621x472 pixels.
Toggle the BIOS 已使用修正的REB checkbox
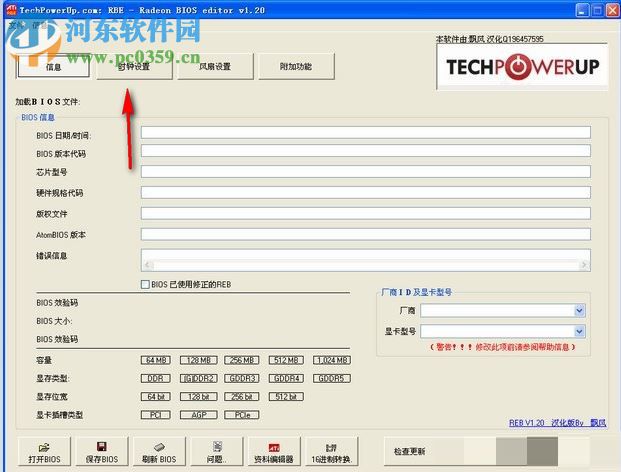[145, 284]
